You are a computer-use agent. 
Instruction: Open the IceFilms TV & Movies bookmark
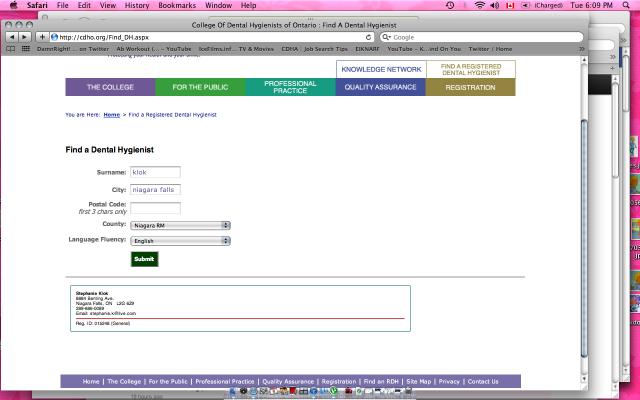(236, 49)
